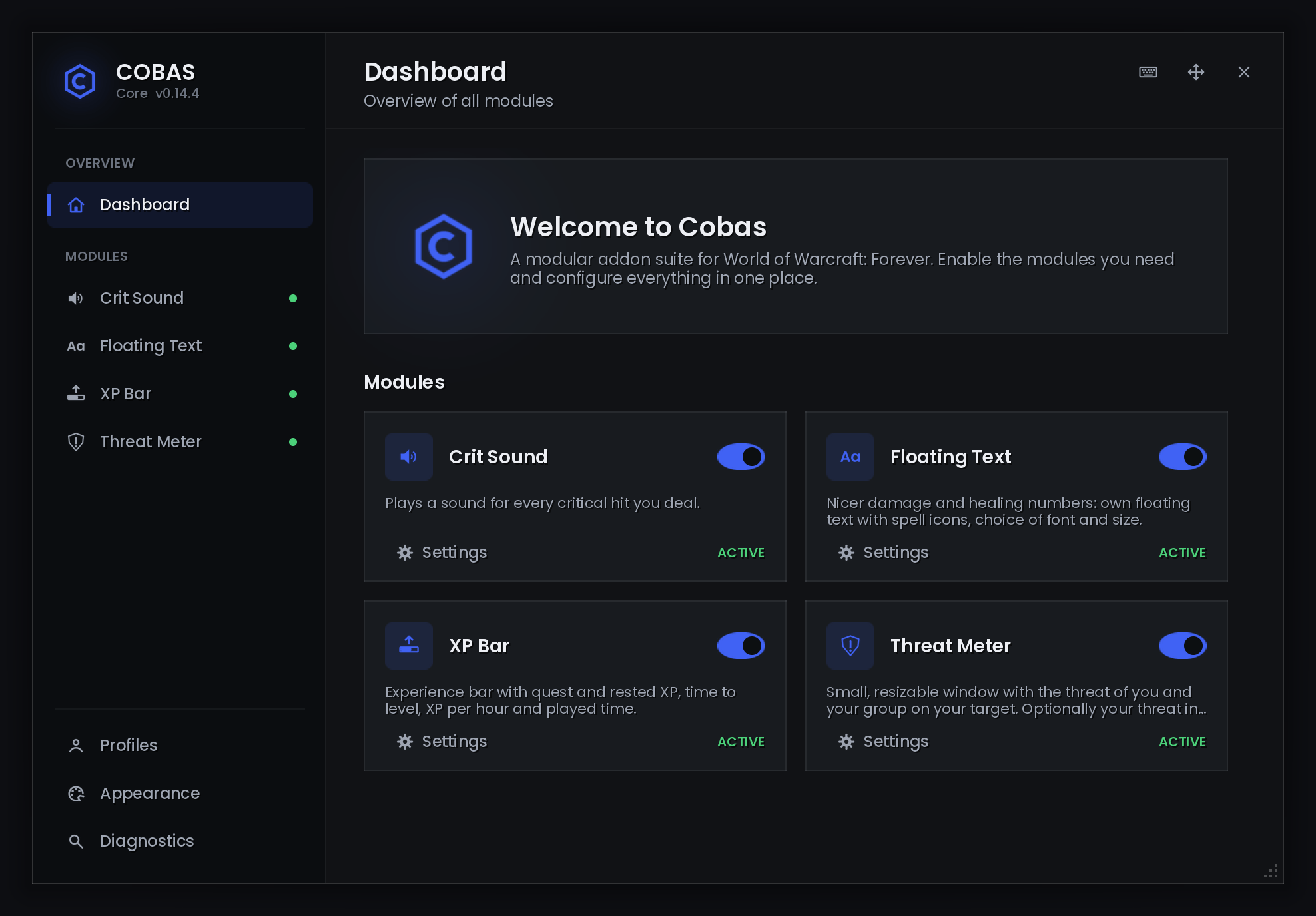Click the window resize grip at the corner
The image size is (1316, 916).
(1271, 871)
